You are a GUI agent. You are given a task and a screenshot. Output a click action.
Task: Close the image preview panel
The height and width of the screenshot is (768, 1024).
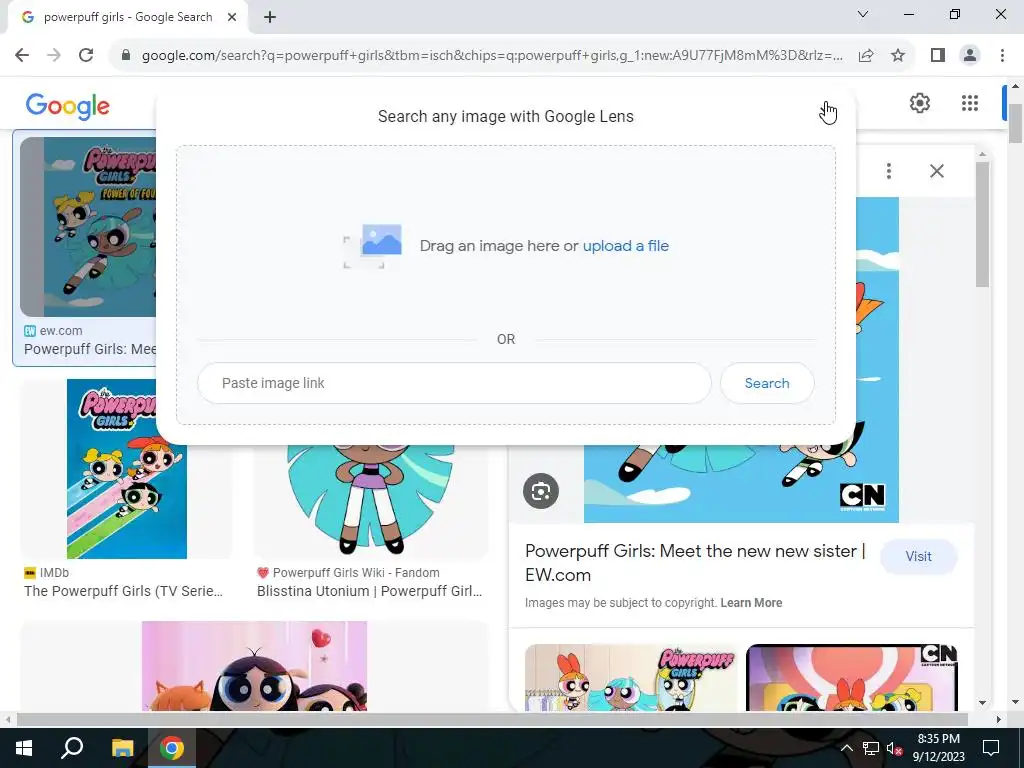pos(936,171)
